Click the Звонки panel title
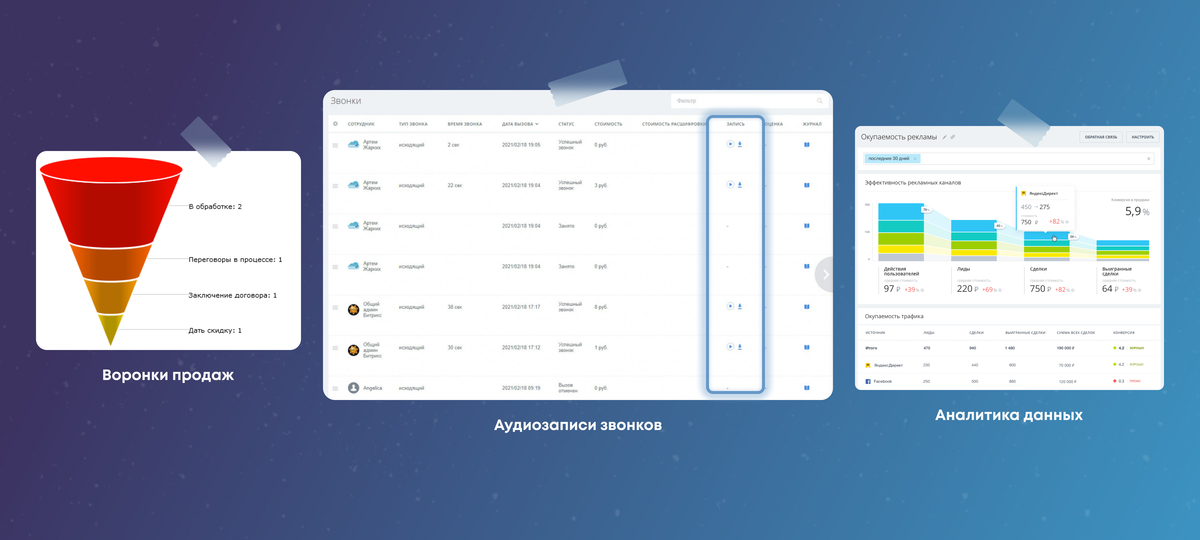 (x=346, y=101)
